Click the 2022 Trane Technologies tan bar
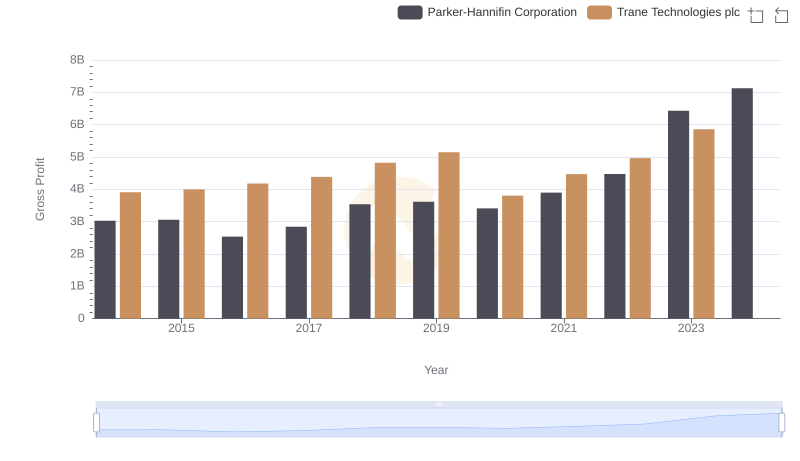 pos(640,239)
